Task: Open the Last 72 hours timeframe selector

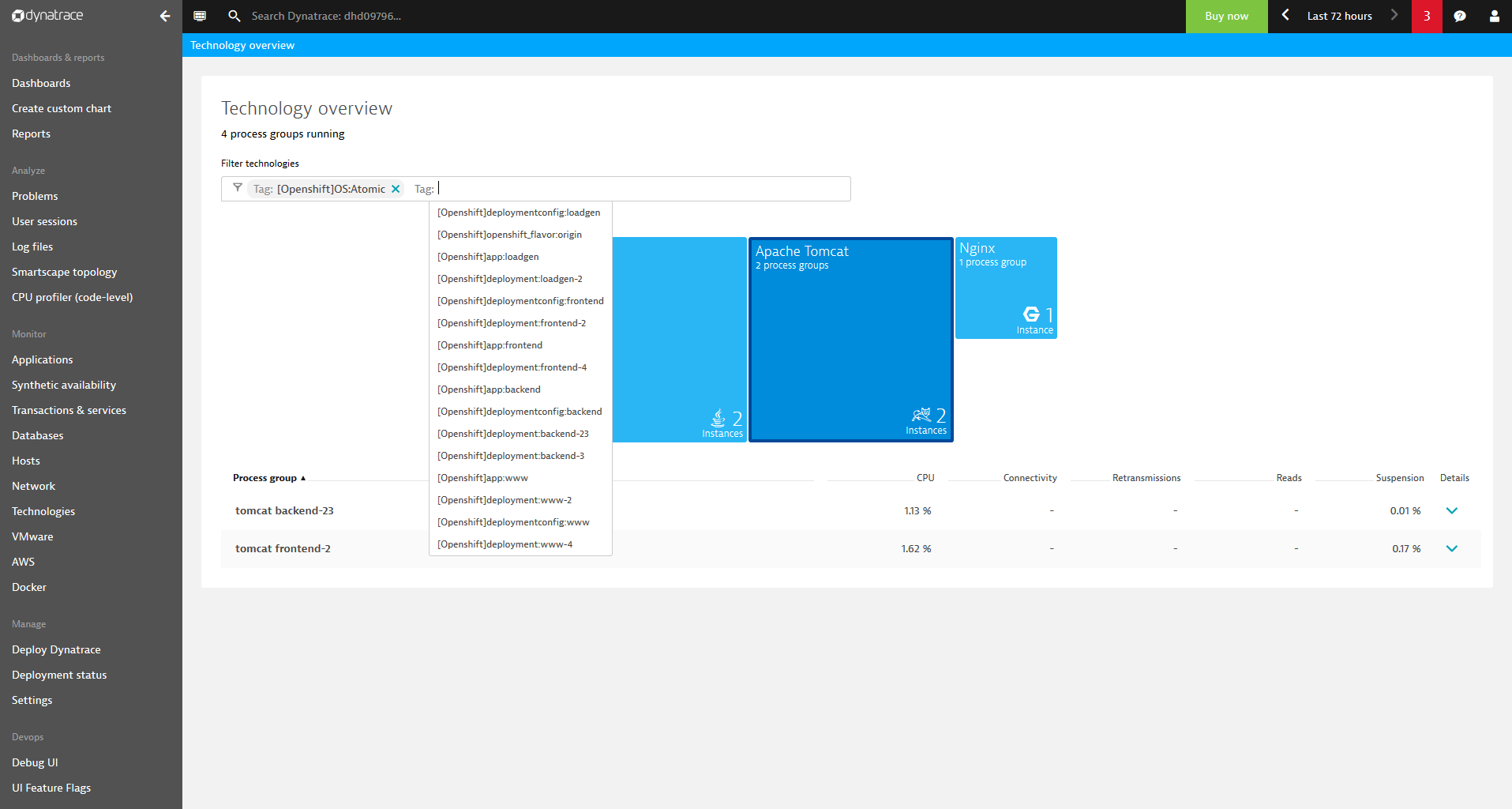Action: (1339, 16)
